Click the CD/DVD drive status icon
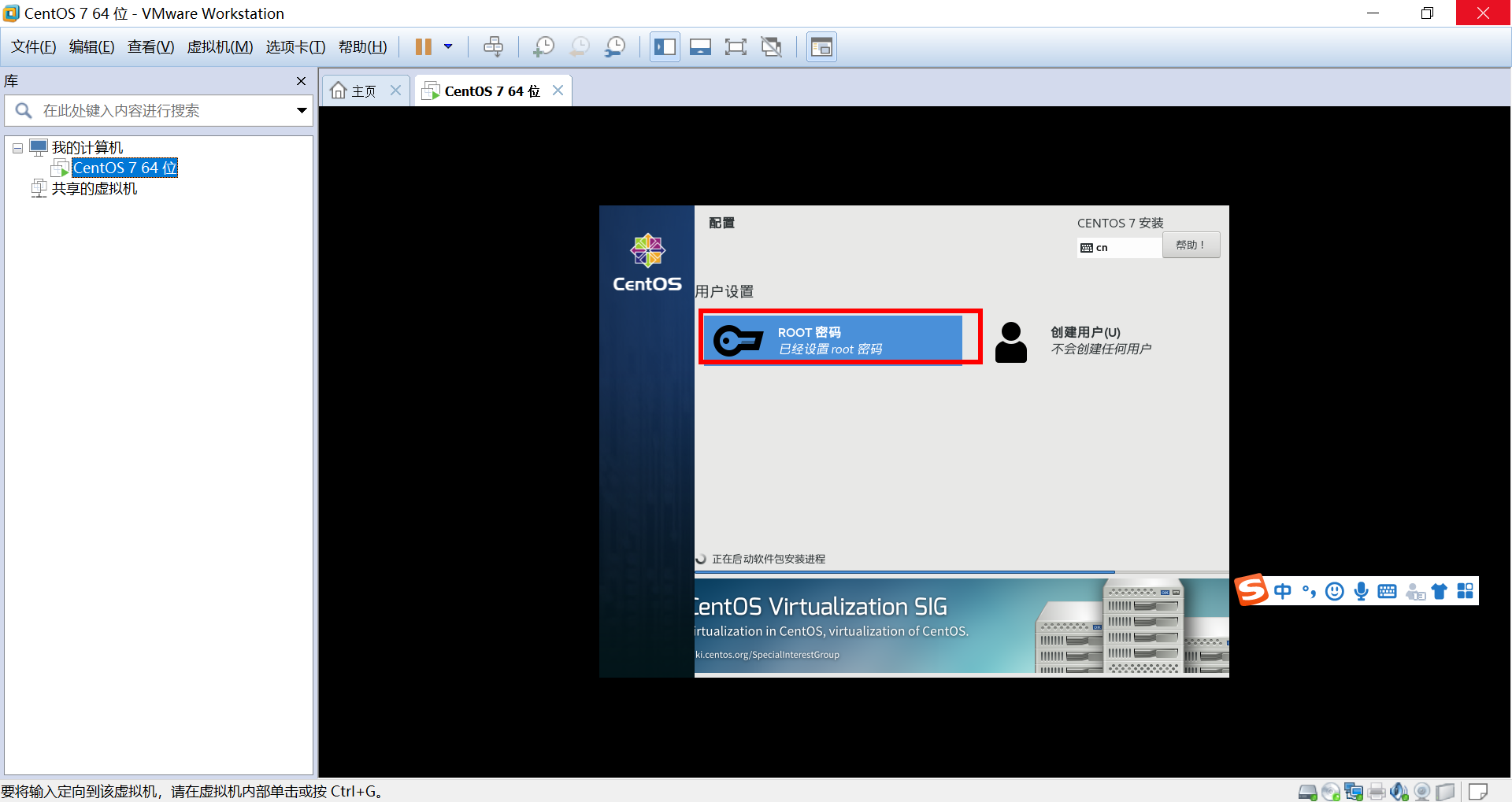The height and width of the screenshot is (802, 1512). [1331, 792]
